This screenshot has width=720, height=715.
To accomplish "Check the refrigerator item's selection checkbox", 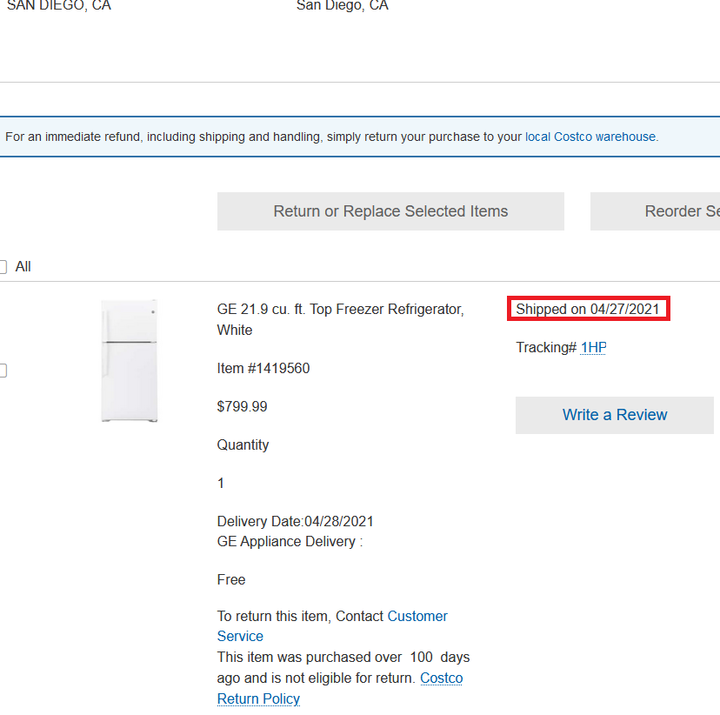I will coord(3,370).
